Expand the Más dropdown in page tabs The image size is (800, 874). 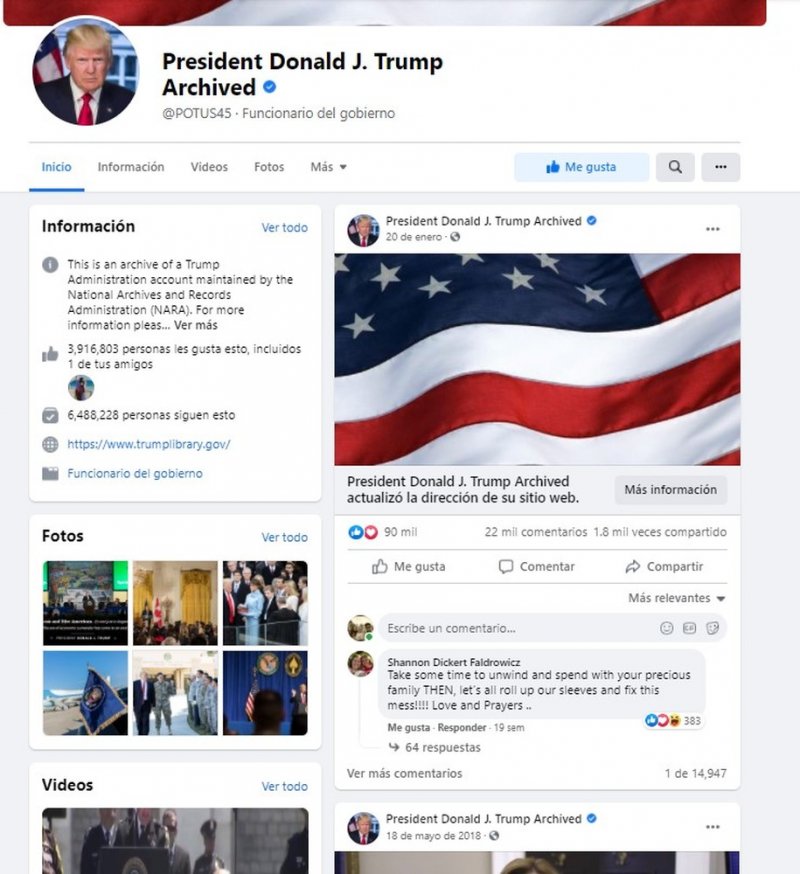click(328, 167)
